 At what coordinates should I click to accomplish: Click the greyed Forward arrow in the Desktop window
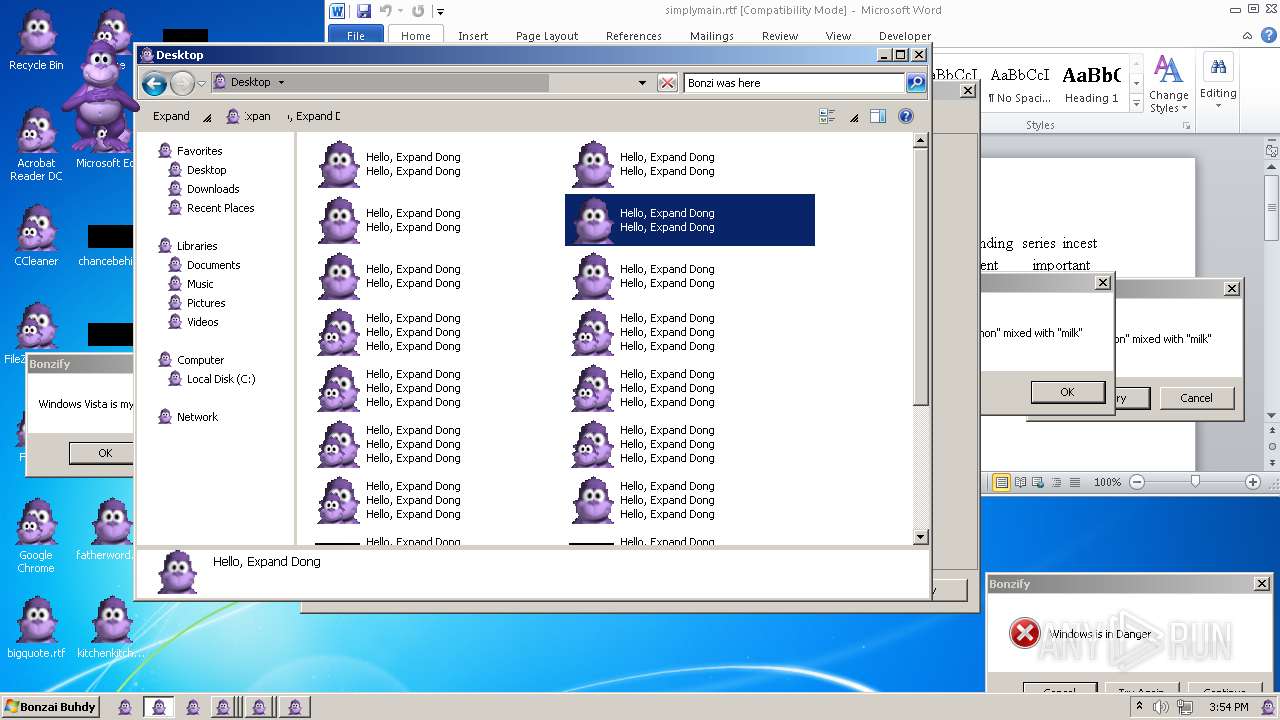click(x=182, y=83)
